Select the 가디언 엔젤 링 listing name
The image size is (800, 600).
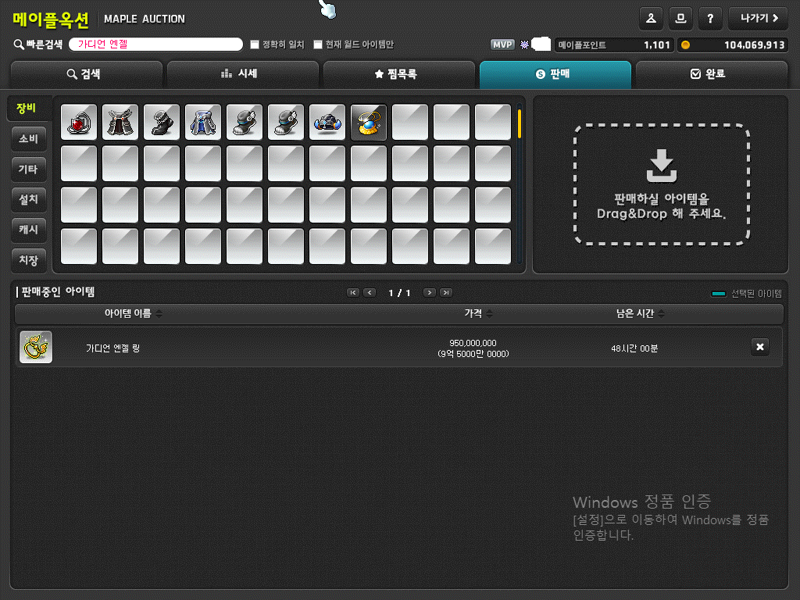(113, 348)
